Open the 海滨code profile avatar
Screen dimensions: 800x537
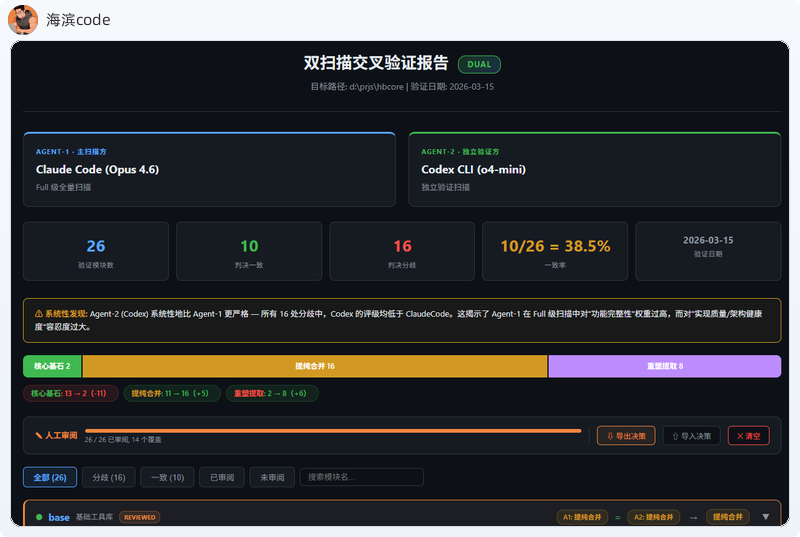(x=23, y=19)
